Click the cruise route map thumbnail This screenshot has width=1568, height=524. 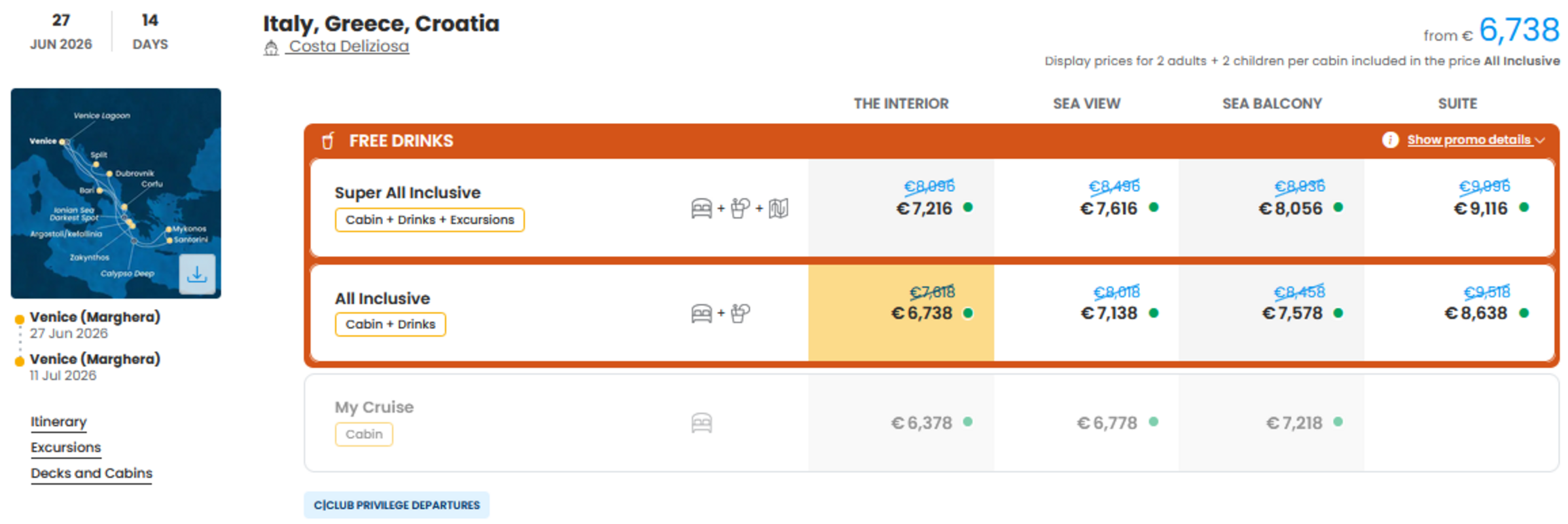point(116,193)
